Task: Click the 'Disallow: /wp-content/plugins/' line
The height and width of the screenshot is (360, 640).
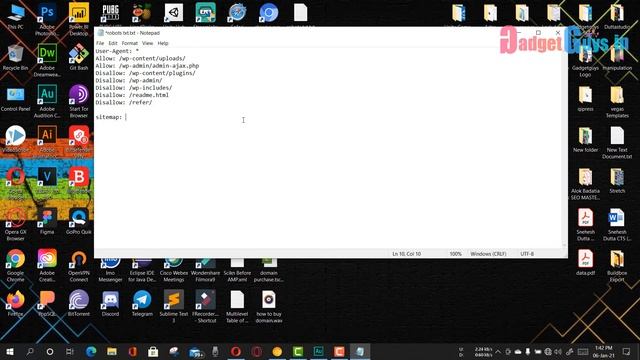Action: click(x=145, y=73)
